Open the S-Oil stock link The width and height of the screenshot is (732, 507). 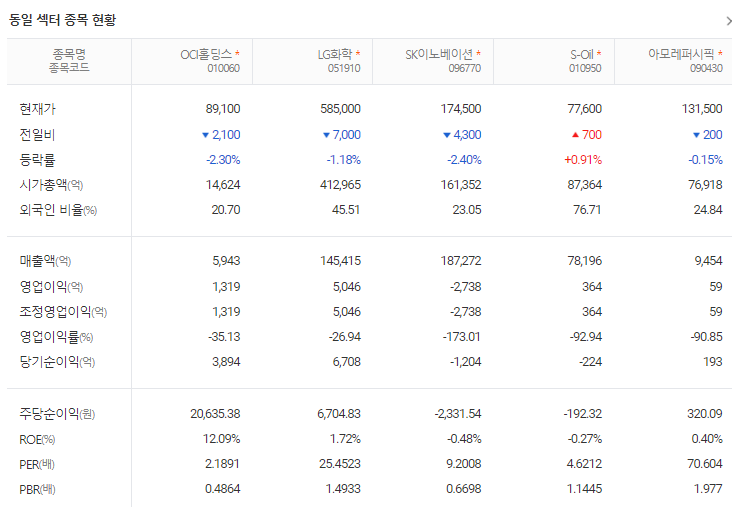581,55
